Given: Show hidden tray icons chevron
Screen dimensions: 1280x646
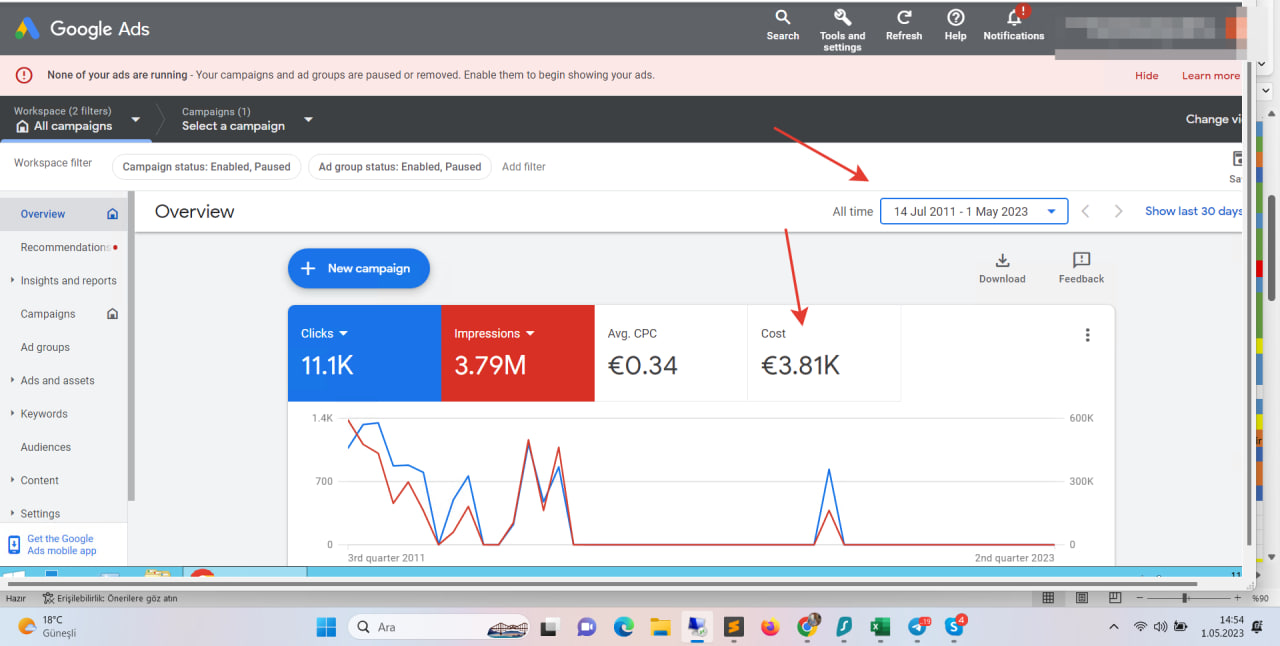Looking at the screenshot, I should pos(1114,627).
